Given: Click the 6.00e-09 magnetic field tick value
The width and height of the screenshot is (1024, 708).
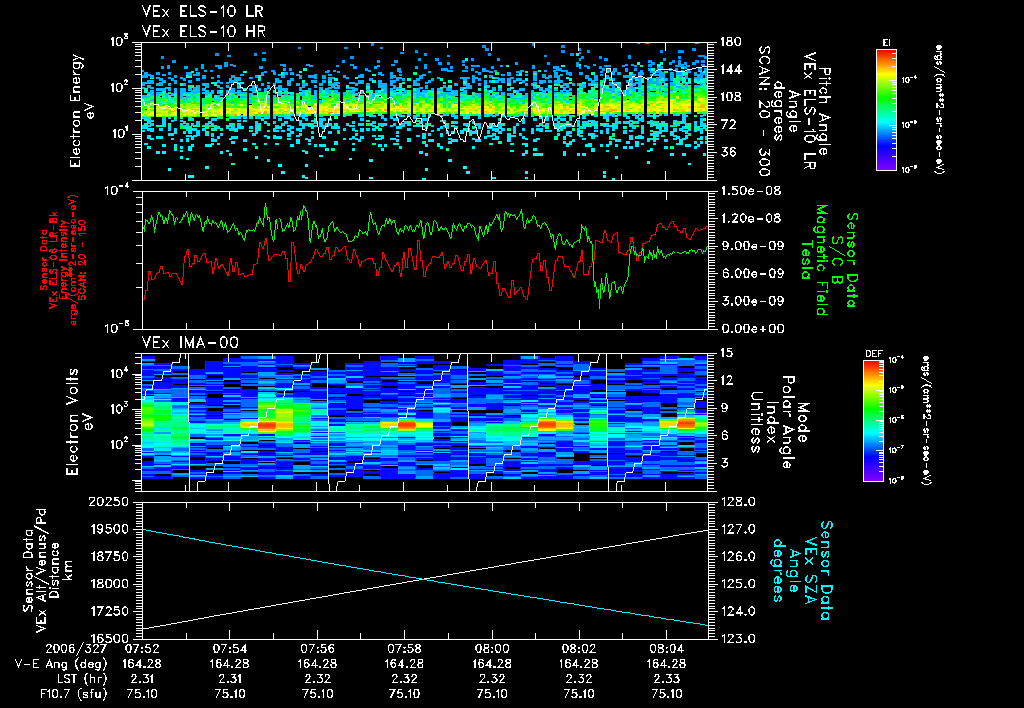Looking at the screenshot, I should point(750,273).
